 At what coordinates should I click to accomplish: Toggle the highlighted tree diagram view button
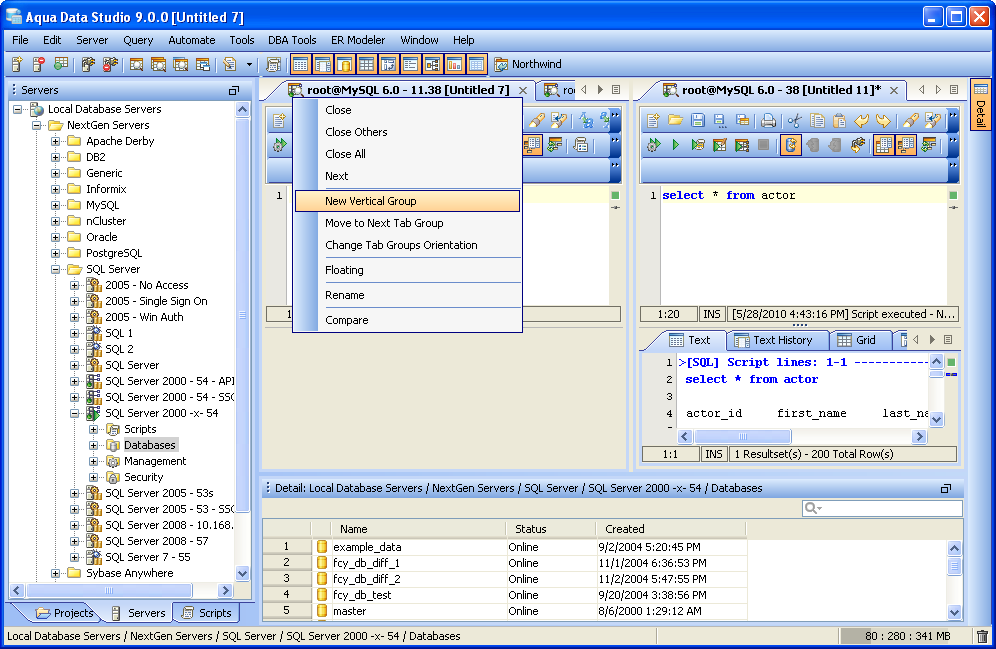point(433,64)
